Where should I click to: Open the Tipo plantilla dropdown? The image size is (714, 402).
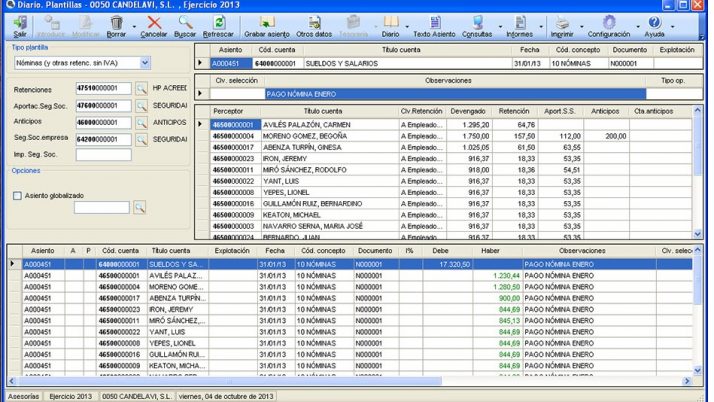(145, 63)
